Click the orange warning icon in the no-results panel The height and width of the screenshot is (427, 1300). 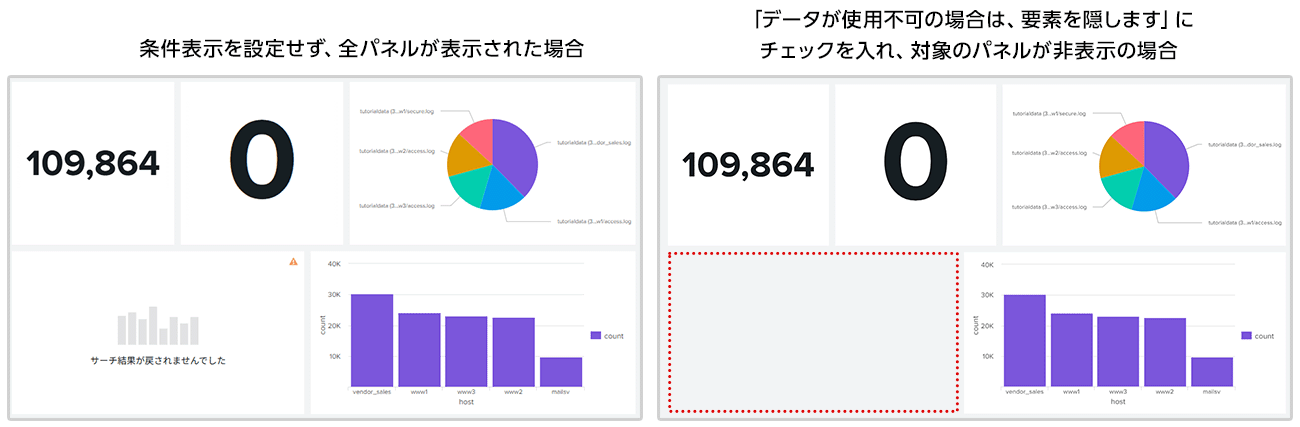point(293,262)
